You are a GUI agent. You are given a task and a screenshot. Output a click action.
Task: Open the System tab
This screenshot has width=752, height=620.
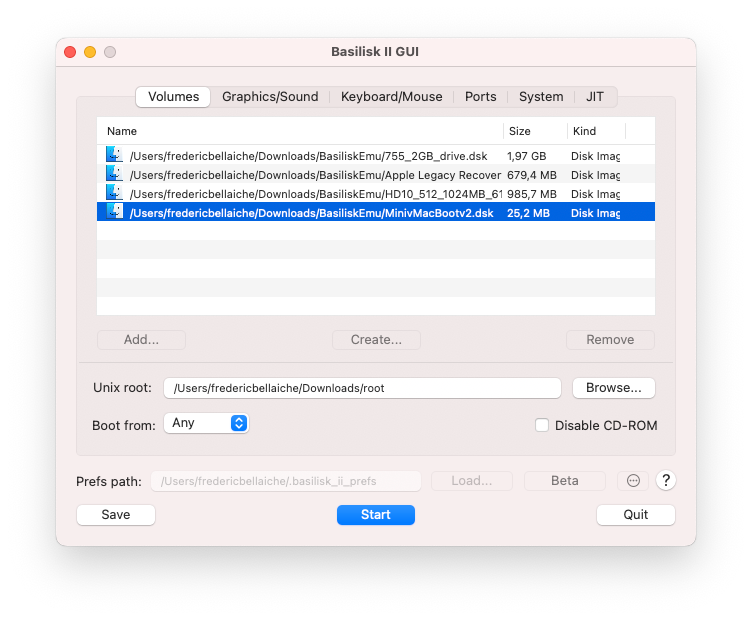pyautogui.click(x=541, y=97)
